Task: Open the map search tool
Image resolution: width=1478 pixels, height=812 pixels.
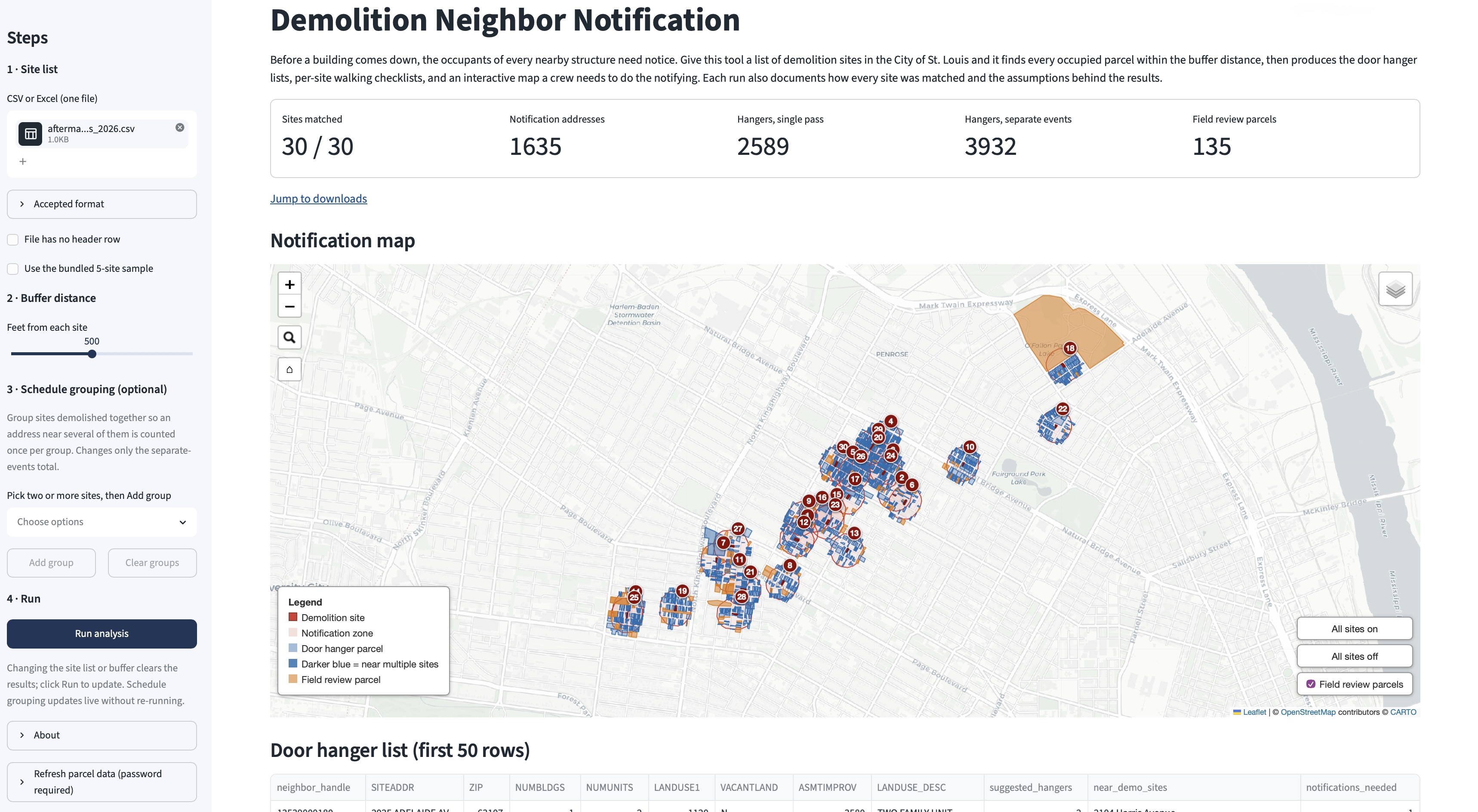Action: (x=290, y=338)
